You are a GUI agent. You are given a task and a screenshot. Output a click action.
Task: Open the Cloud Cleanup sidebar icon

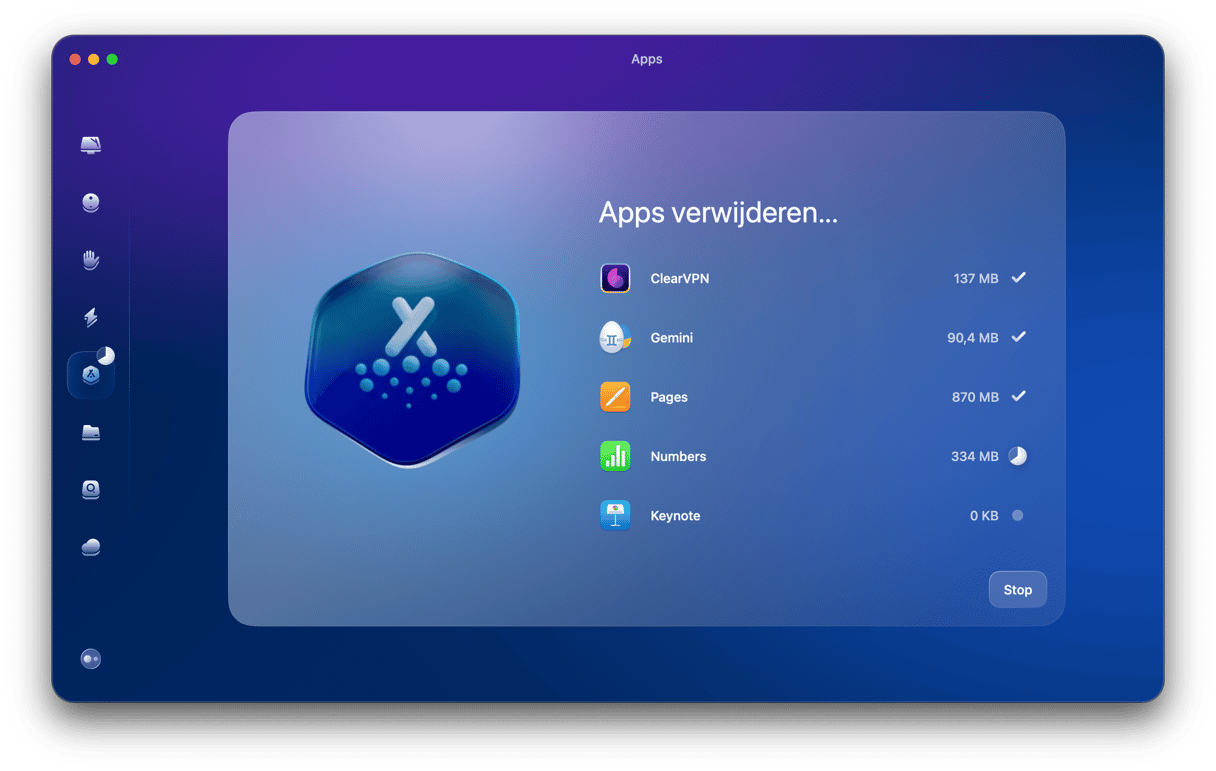(91, 547)
